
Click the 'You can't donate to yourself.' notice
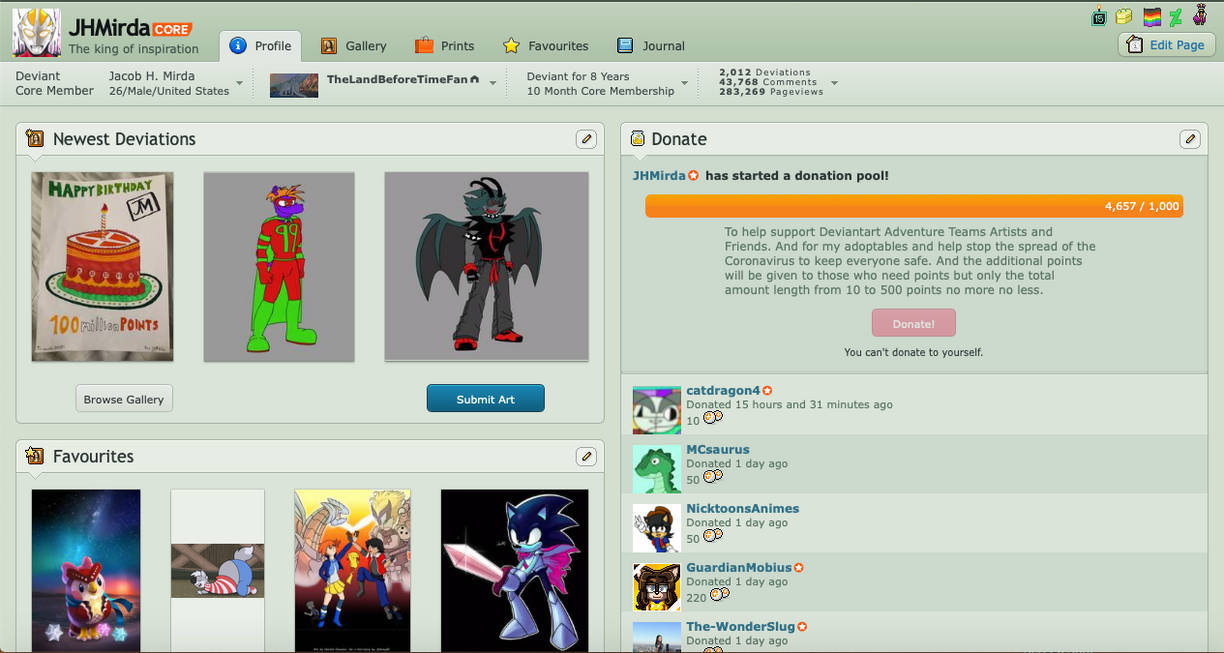[x=914, y=353]
